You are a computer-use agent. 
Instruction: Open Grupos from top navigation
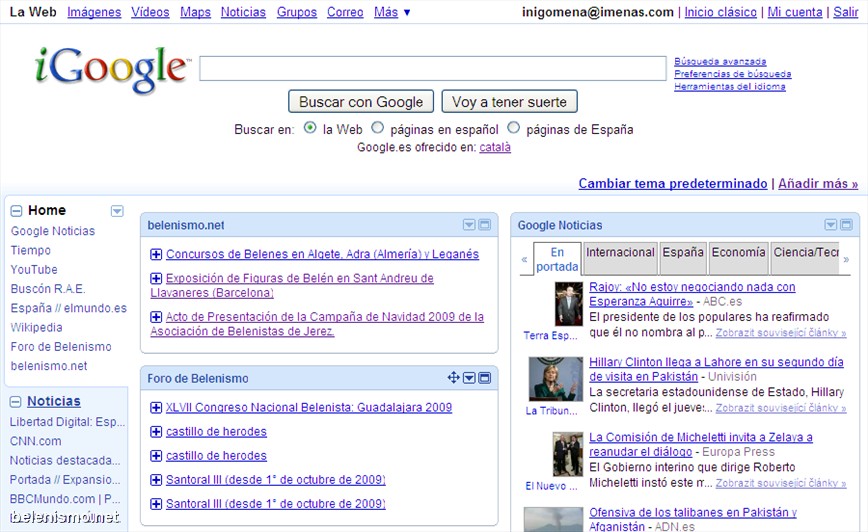click(x=297, y=12)
